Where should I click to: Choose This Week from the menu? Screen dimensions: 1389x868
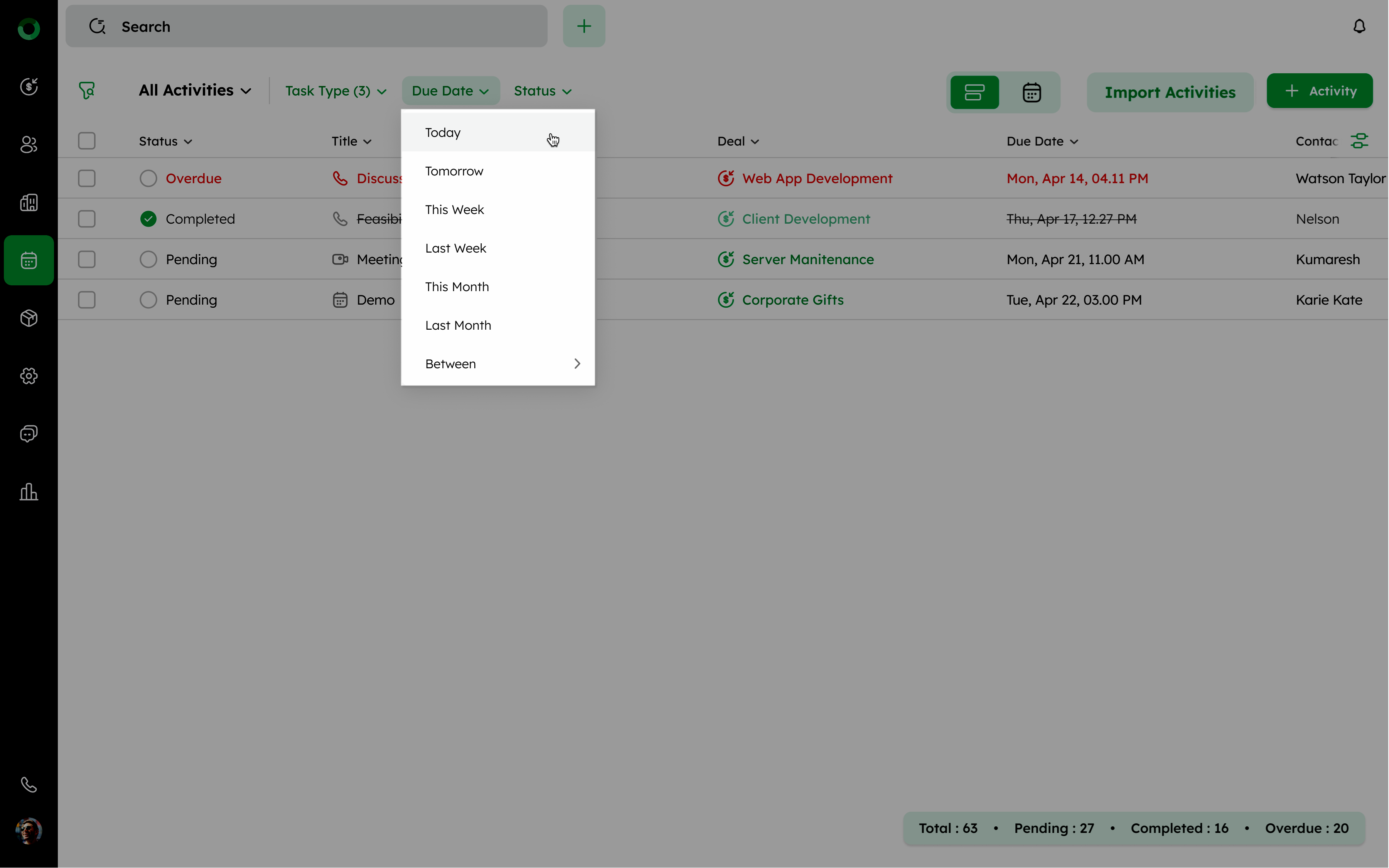(455, 209)
